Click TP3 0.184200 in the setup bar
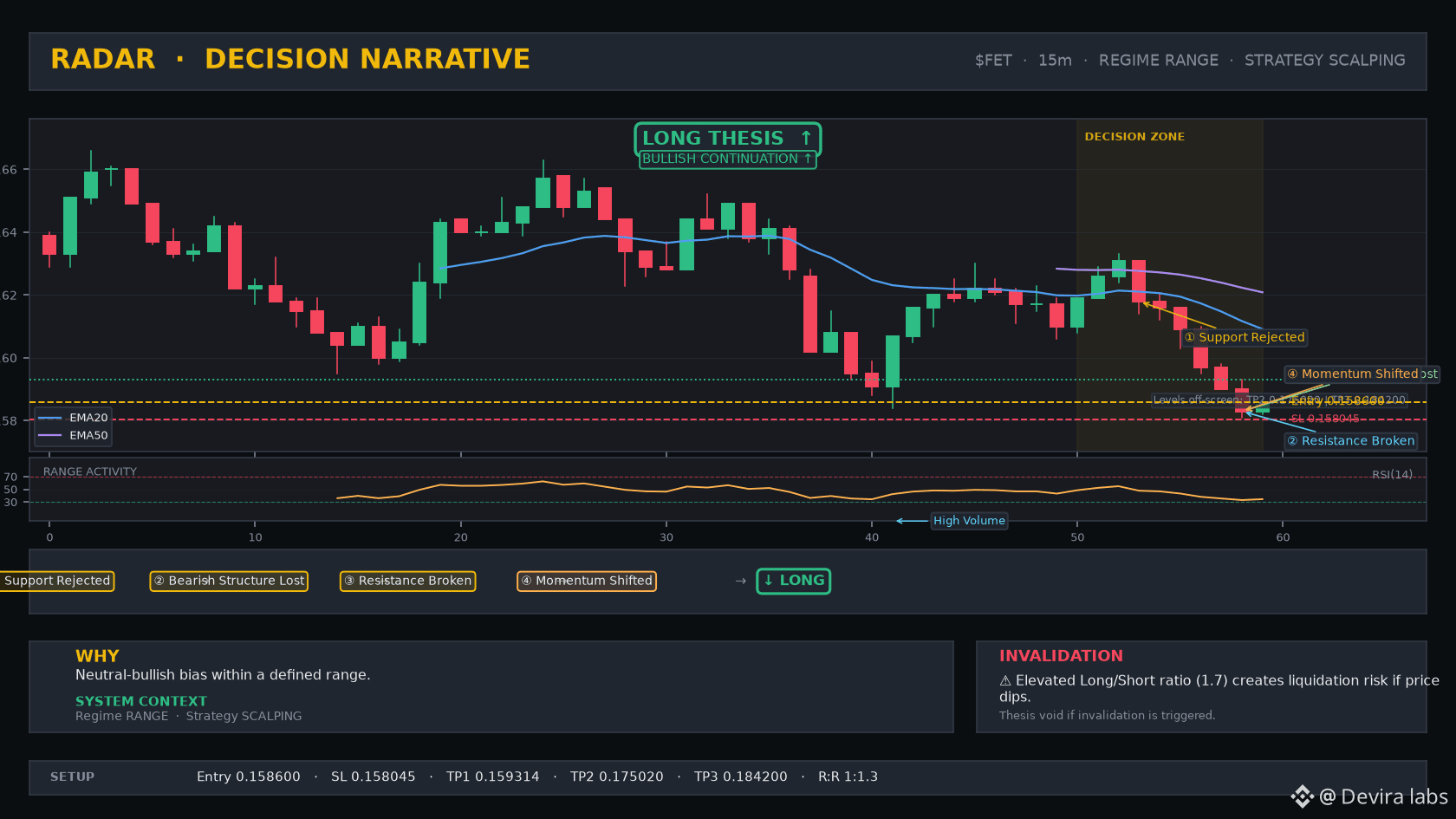The image size is (1456, 819). click(x=741, y=777)
